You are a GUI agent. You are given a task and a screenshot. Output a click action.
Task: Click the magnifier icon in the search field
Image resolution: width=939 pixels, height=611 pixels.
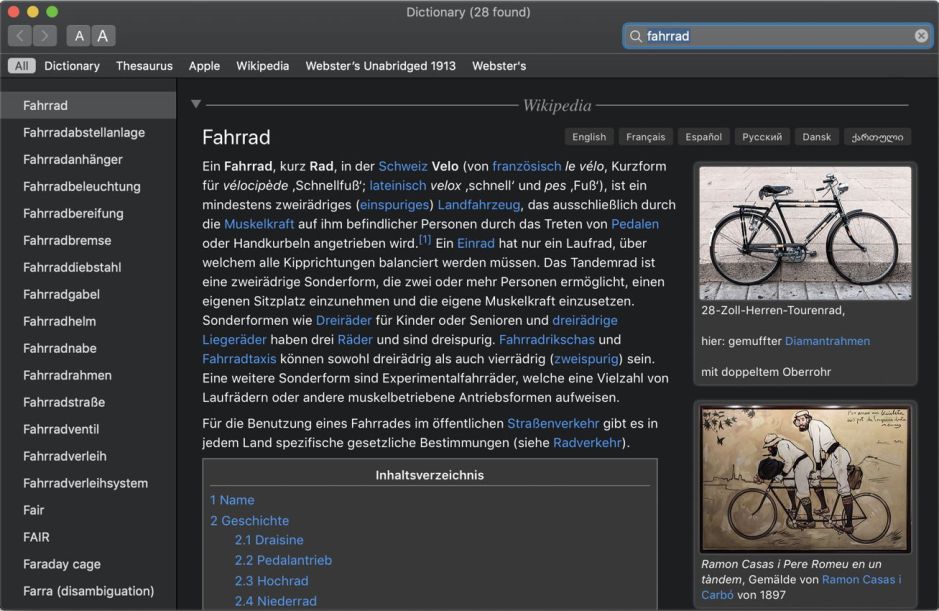[x=636, y=36]
